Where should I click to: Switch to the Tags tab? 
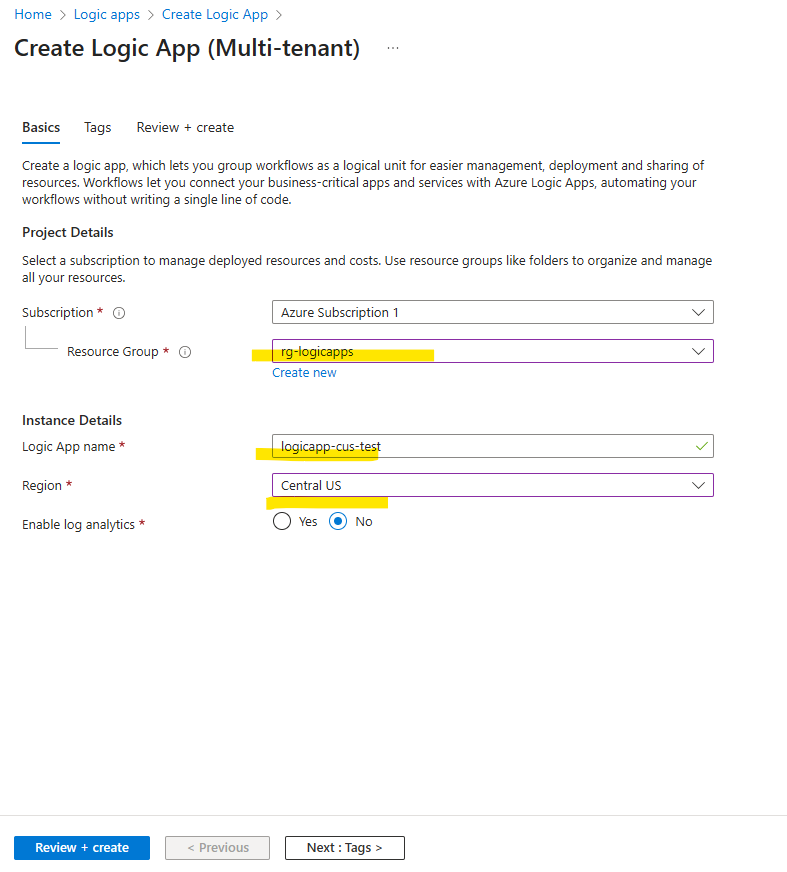[98, 127]
